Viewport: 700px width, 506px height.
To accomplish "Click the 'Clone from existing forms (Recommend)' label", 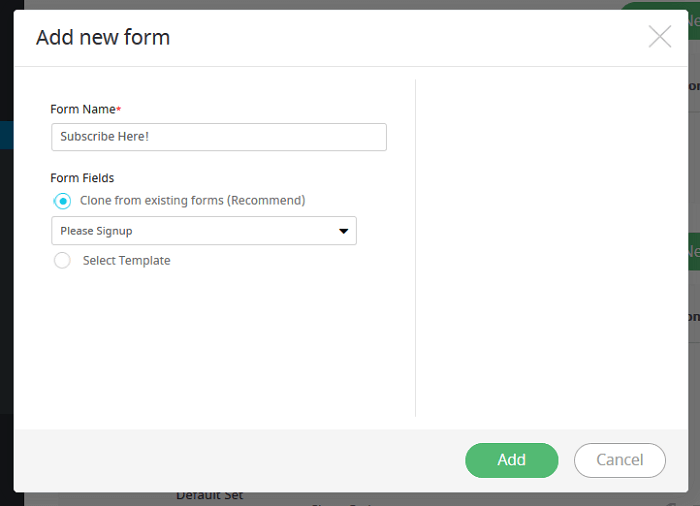I will (192, 200).
